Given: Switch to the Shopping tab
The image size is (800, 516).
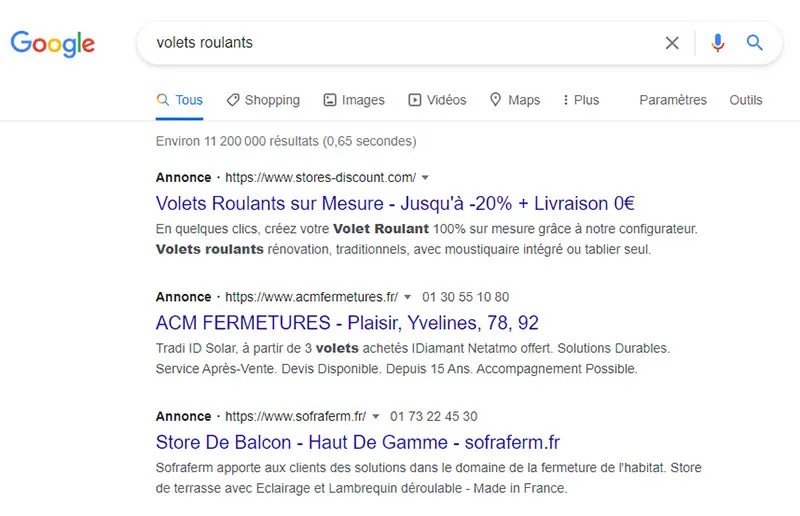Looking at the screenshot, I should [x=263, y=100].
